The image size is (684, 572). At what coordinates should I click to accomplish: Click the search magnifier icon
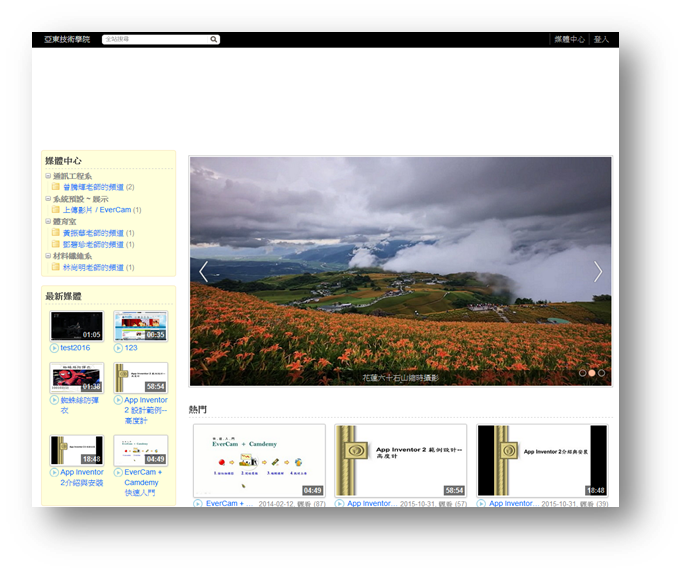pyautogui.click(x=213, y=39)
